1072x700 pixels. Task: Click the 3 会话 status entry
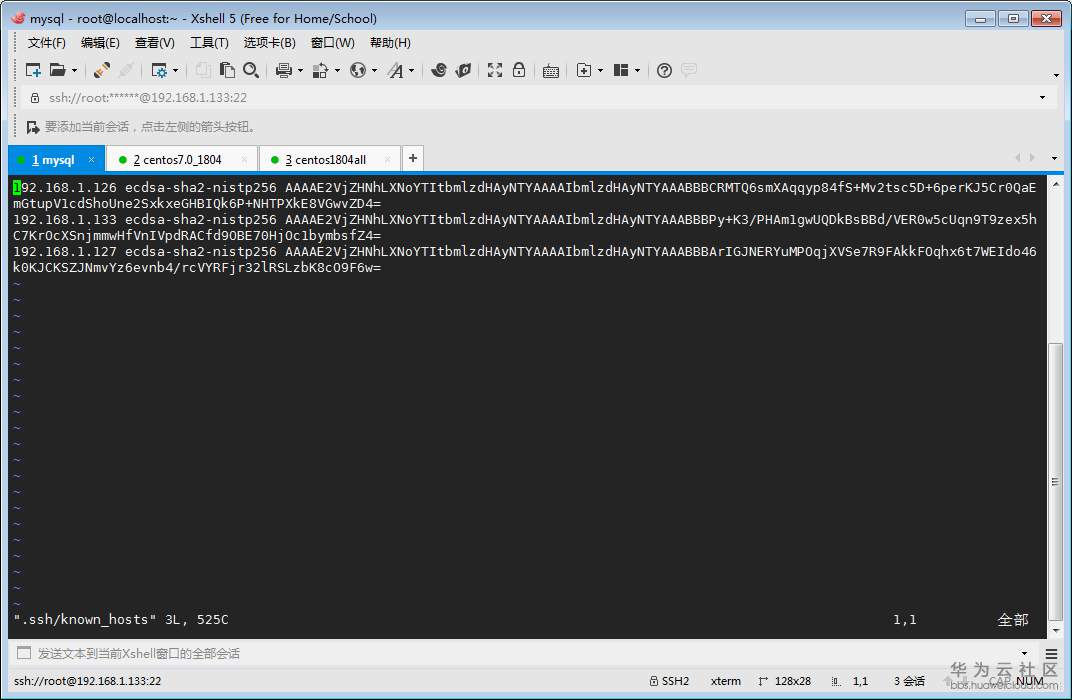pos(909,681)
